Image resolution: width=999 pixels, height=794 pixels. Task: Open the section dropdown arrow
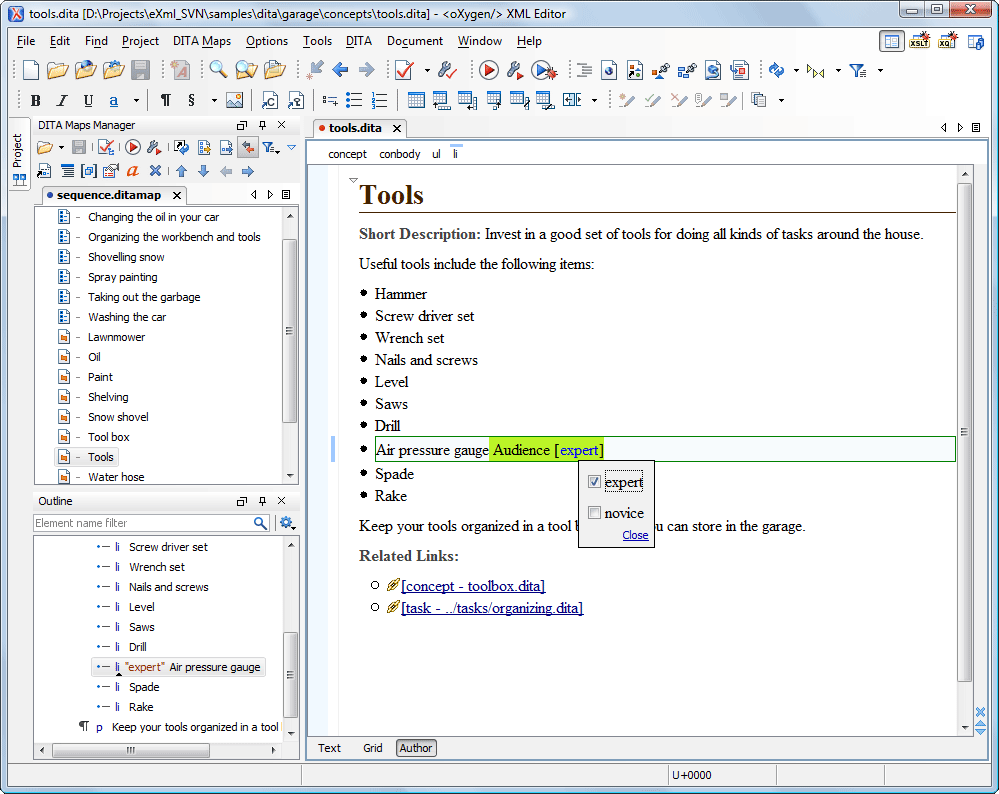pos(214,100)
